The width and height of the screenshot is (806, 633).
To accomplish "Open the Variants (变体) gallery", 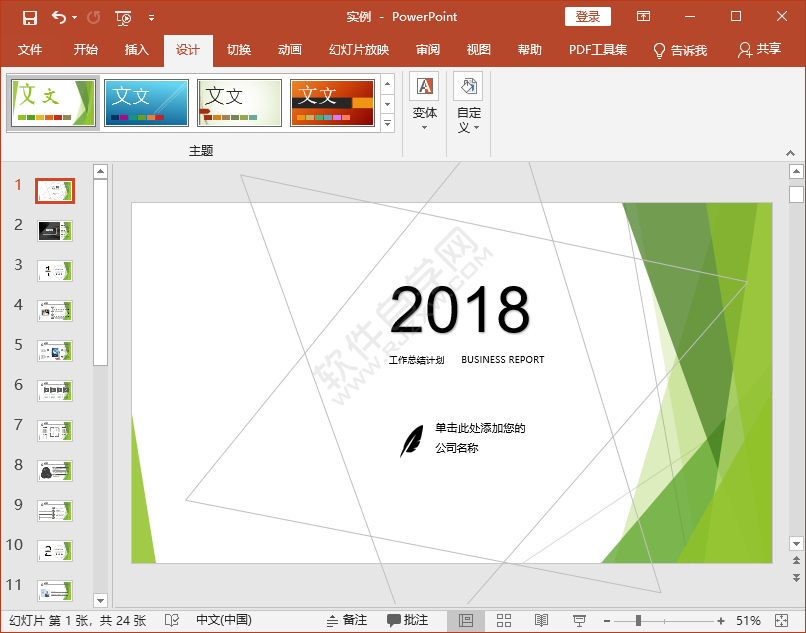I will (x=425, y=102).
